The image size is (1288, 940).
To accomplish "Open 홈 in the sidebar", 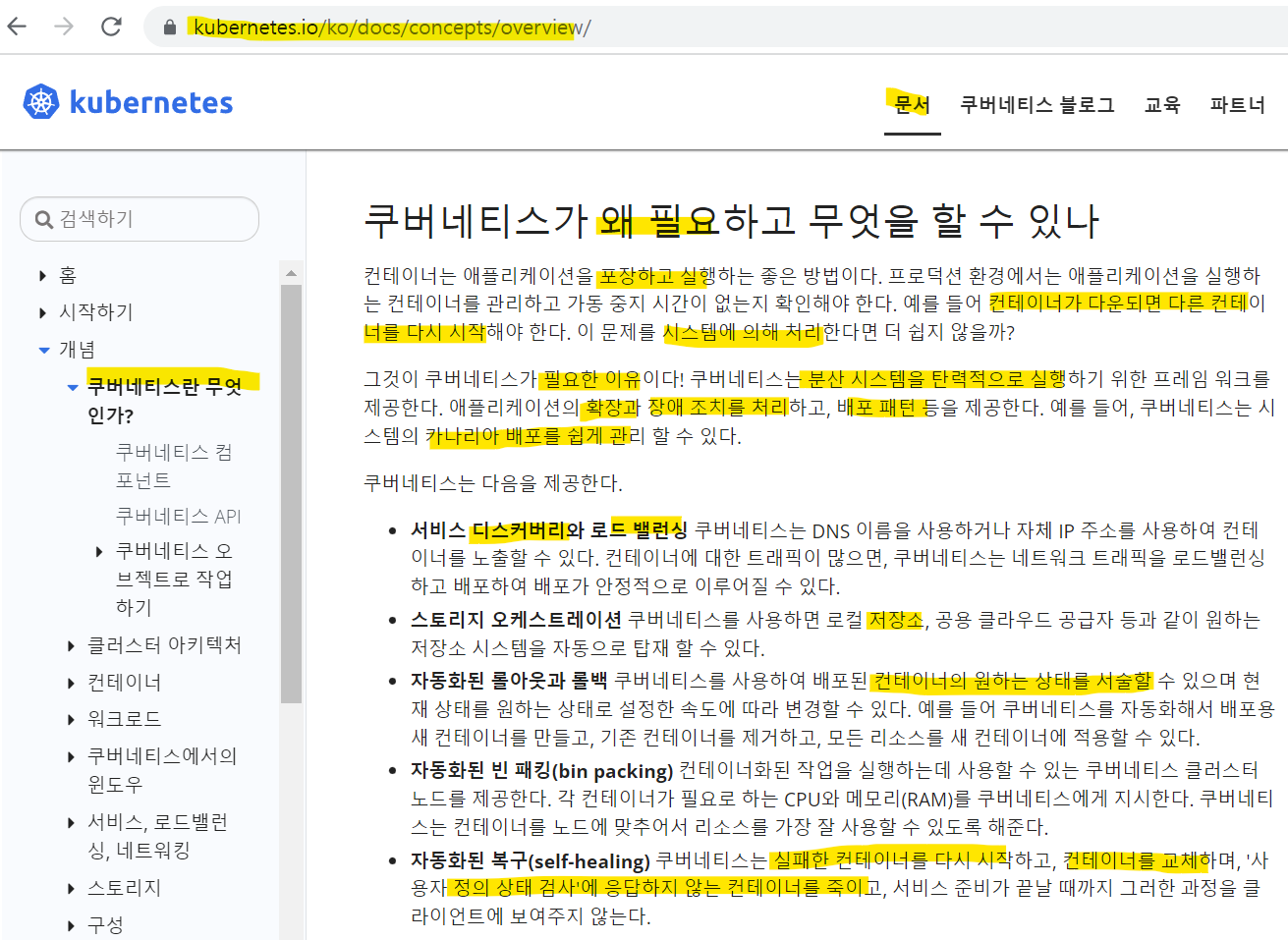I will (68, 275).
